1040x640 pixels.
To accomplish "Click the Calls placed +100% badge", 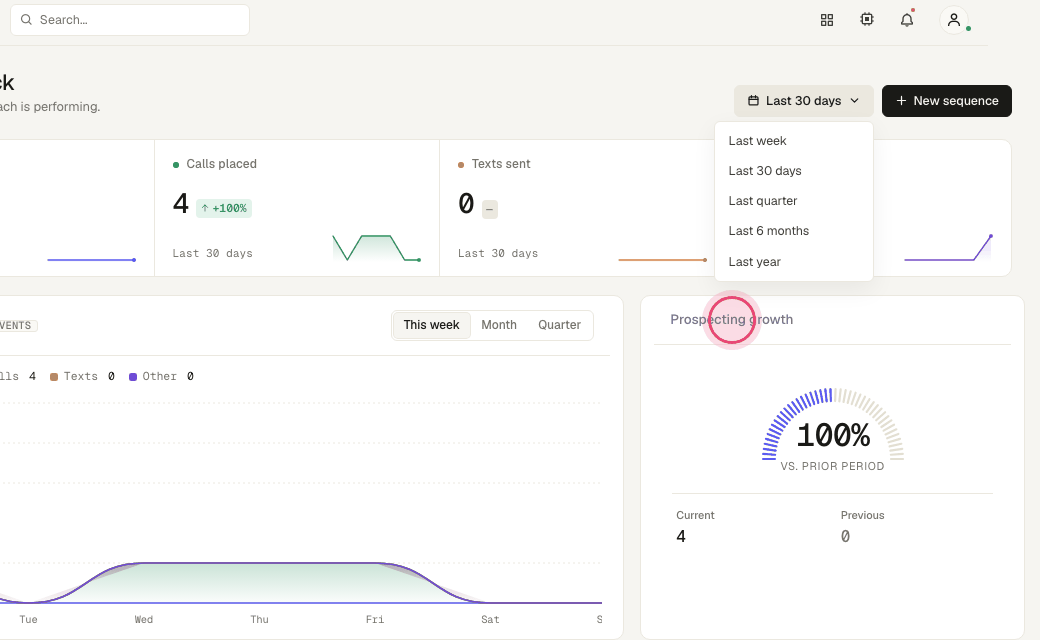I will point(224,208).
